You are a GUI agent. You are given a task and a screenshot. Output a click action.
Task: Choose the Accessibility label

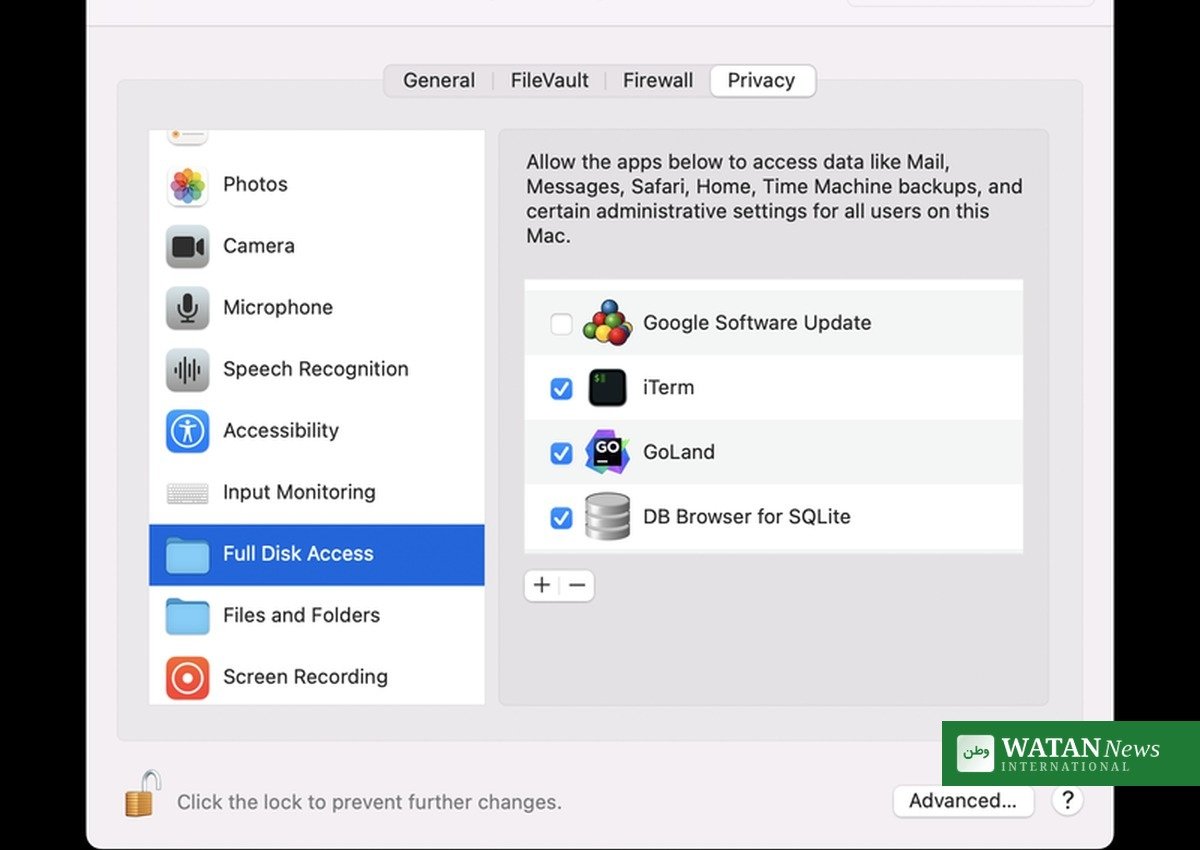pyautogui.click(x=281, y=431)
